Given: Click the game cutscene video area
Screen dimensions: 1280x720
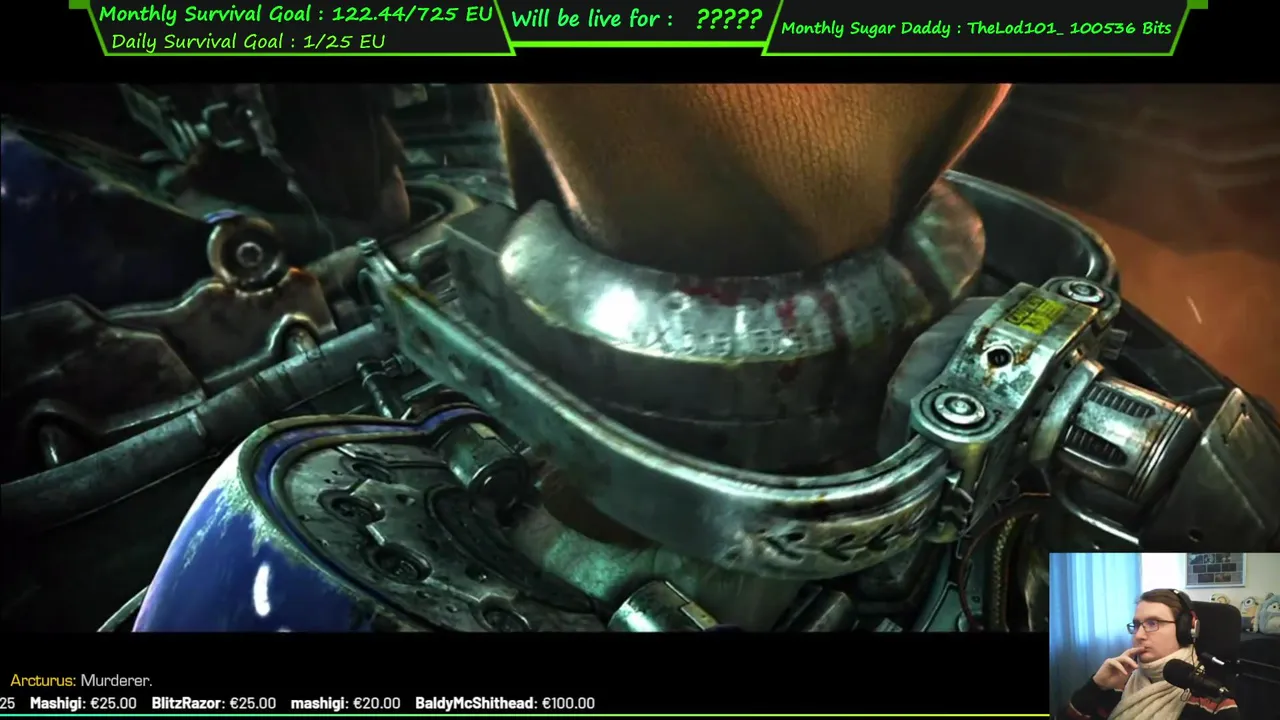Looking at the screenshot, I should pos(640,357).
